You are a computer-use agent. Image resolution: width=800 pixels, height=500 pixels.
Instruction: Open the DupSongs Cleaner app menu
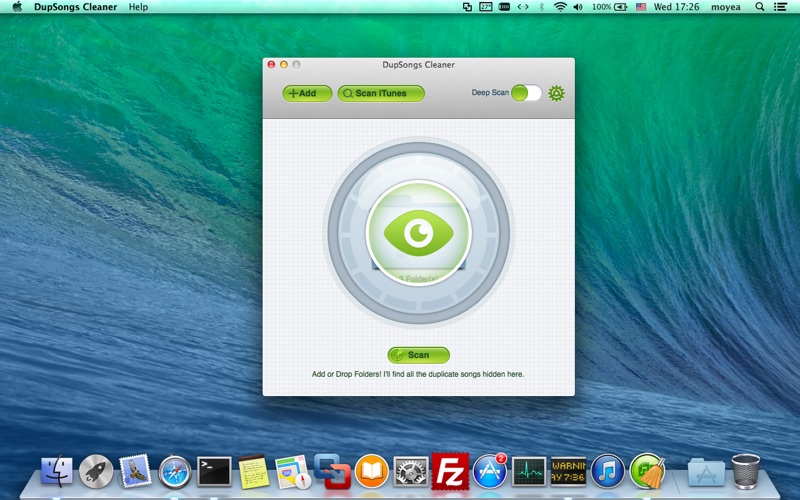(x=76, y=7)
